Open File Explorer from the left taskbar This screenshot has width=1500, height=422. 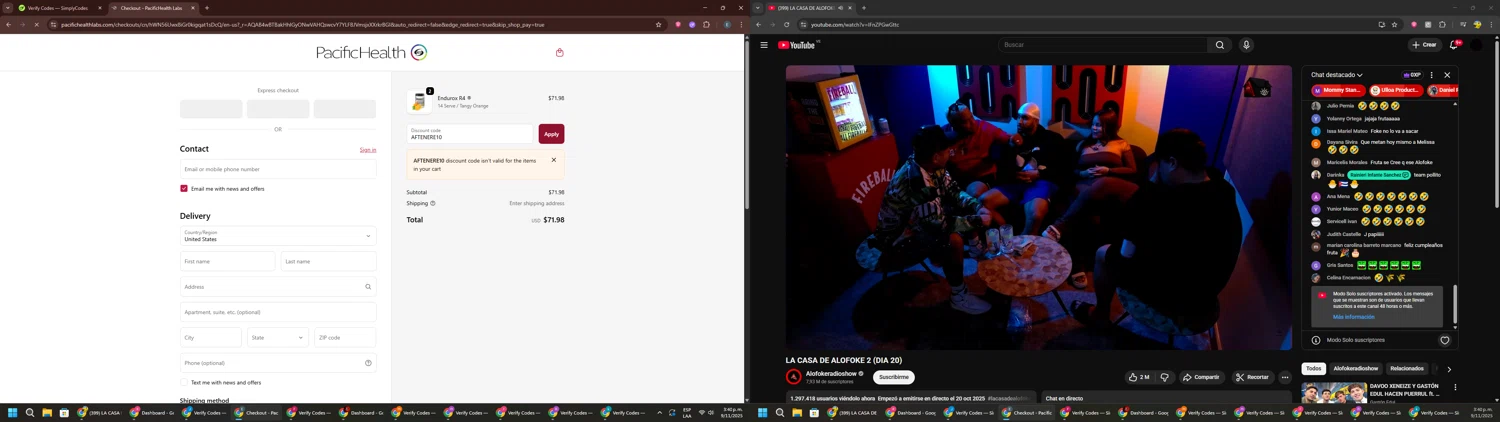point(47,412)
